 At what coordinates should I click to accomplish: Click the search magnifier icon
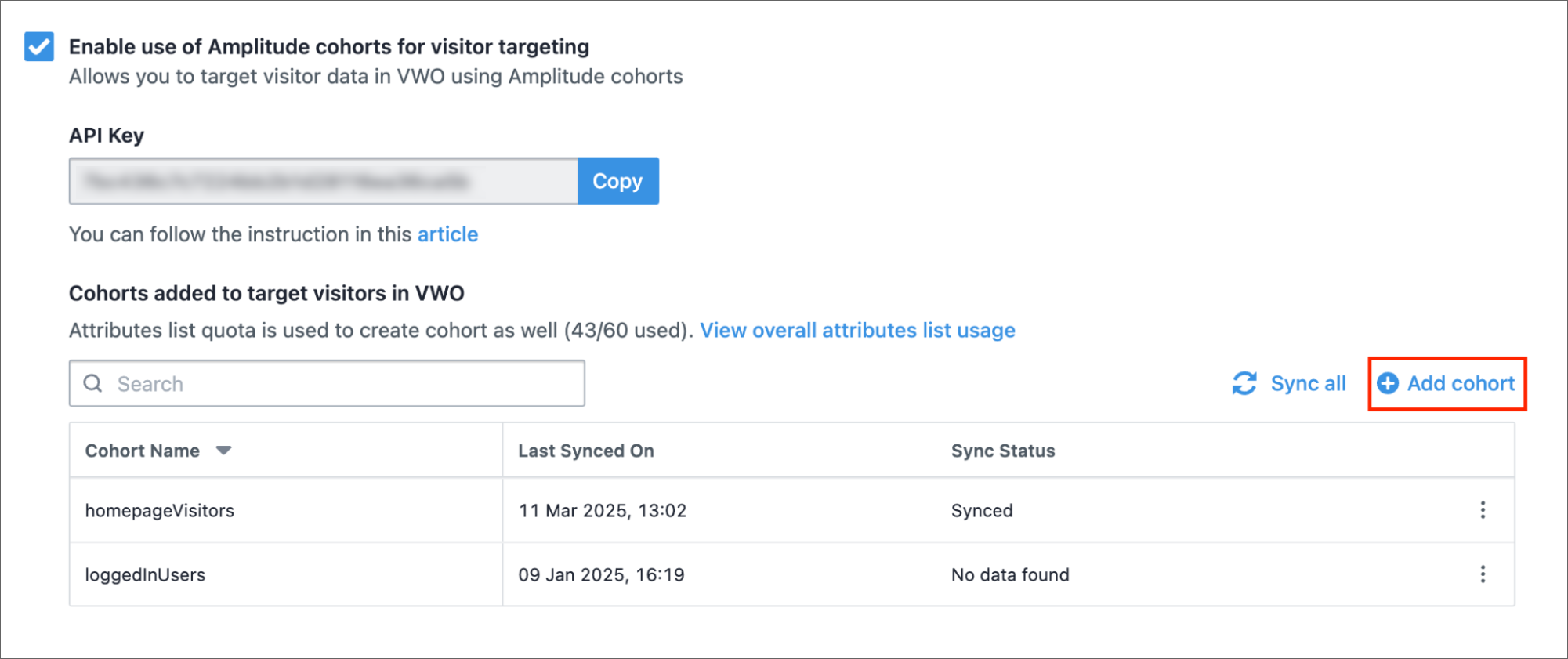[93, 383]
